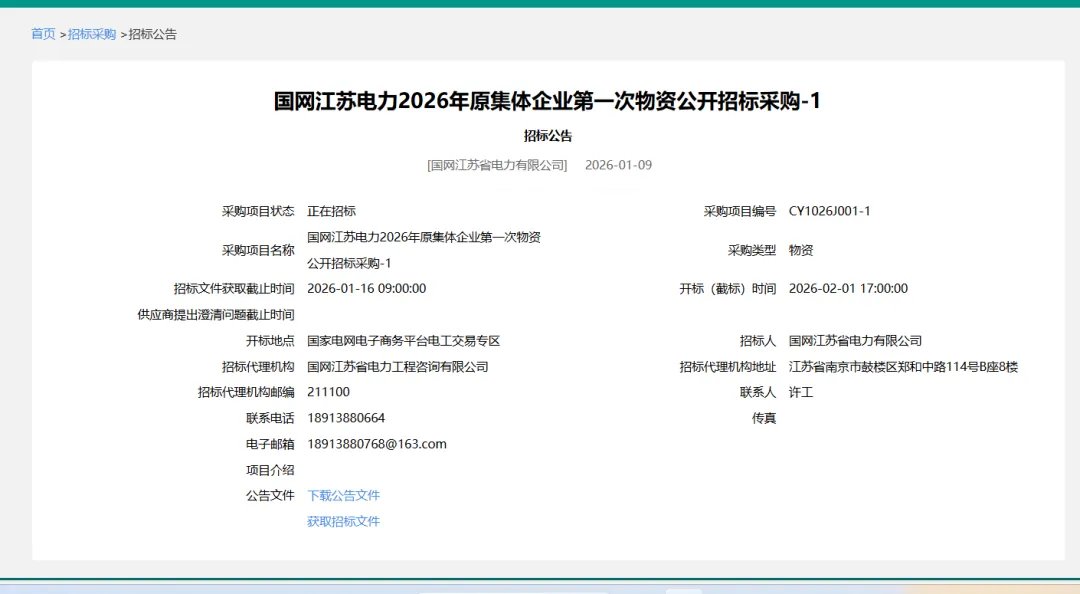Click project number CY1026J001-1

click(829, 211)
